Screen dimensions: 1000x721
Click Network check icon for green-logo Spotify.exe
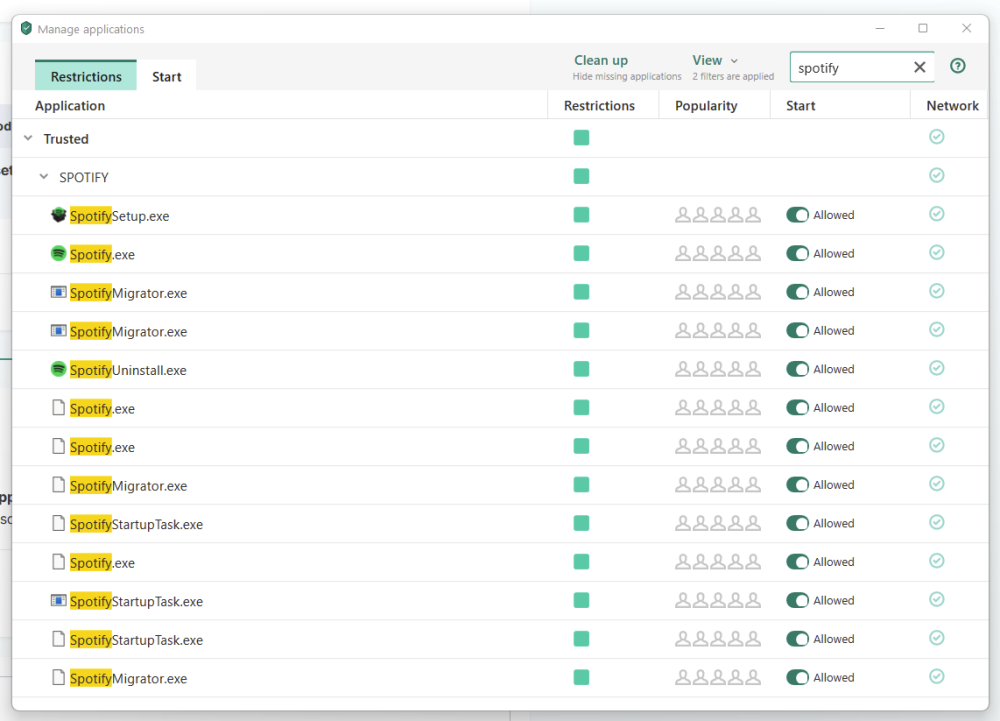tap(936, 252)
